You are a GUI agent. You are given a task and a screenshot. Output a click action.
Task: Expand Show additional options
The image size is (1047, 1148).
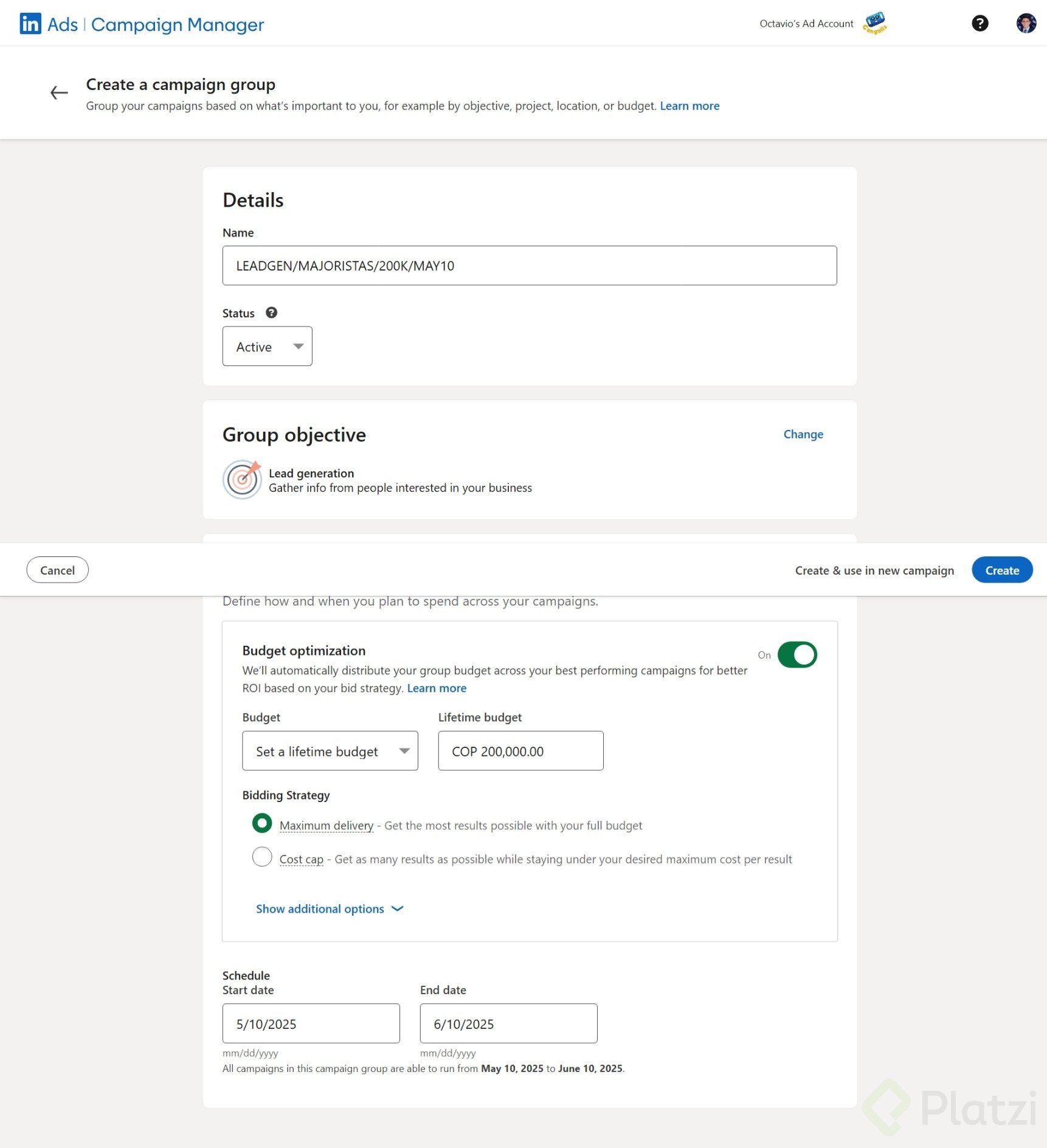(329, 908)
